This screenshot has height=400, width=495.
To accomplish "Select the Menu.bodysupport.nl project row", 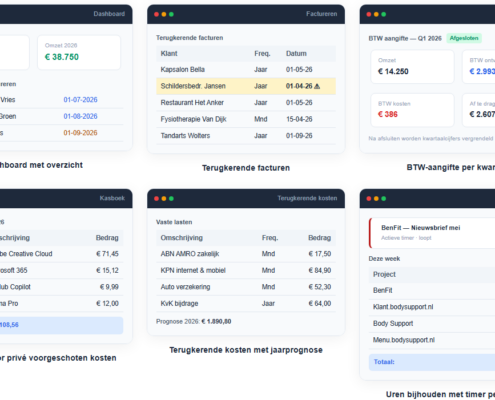I will 432,340.
